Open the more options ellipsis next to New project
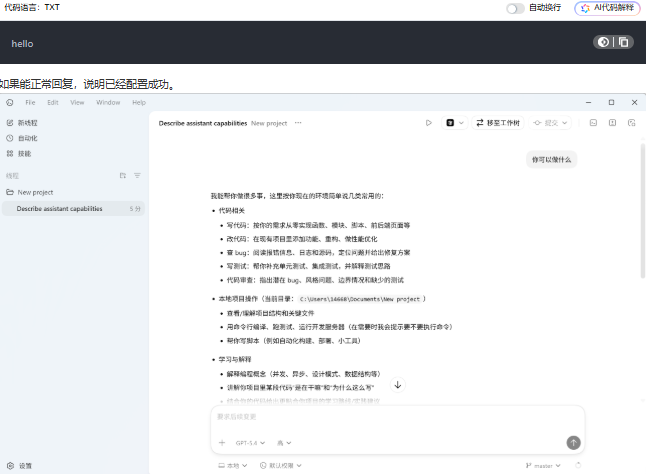The height and width of the screenshot is (474, 646). pos(298,123)
